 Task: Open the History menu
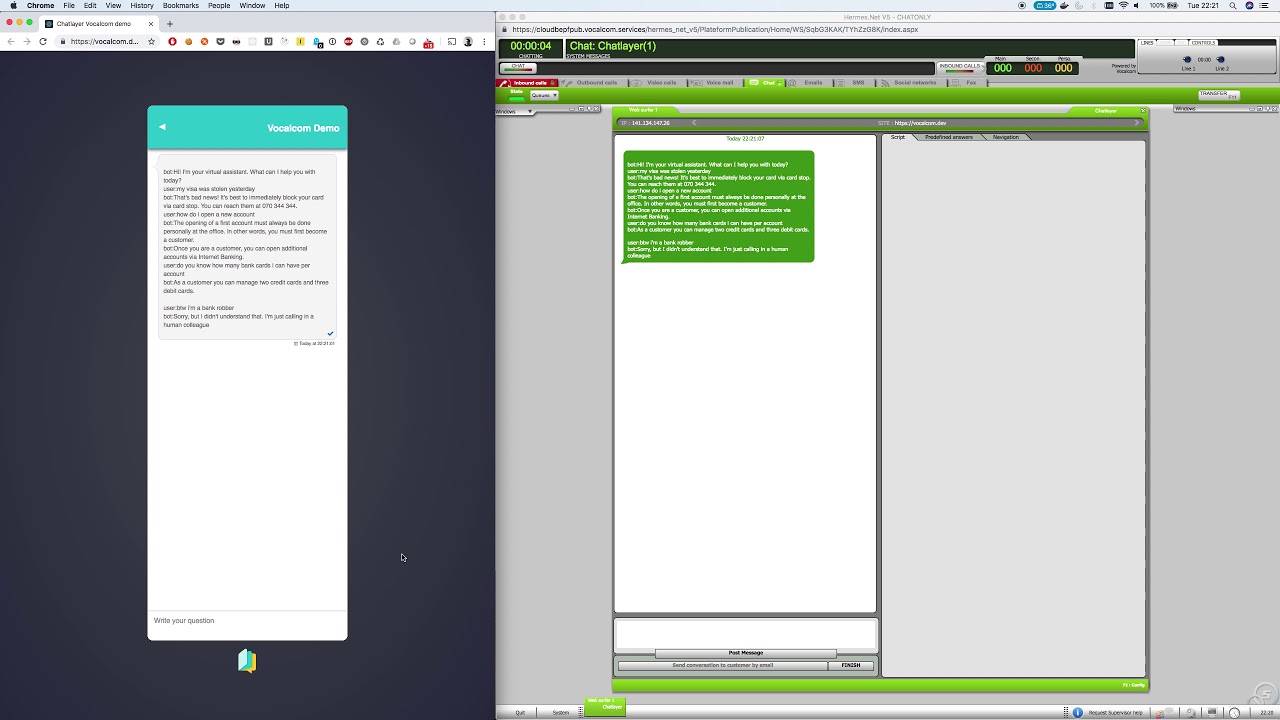click(x=142, y=6)
